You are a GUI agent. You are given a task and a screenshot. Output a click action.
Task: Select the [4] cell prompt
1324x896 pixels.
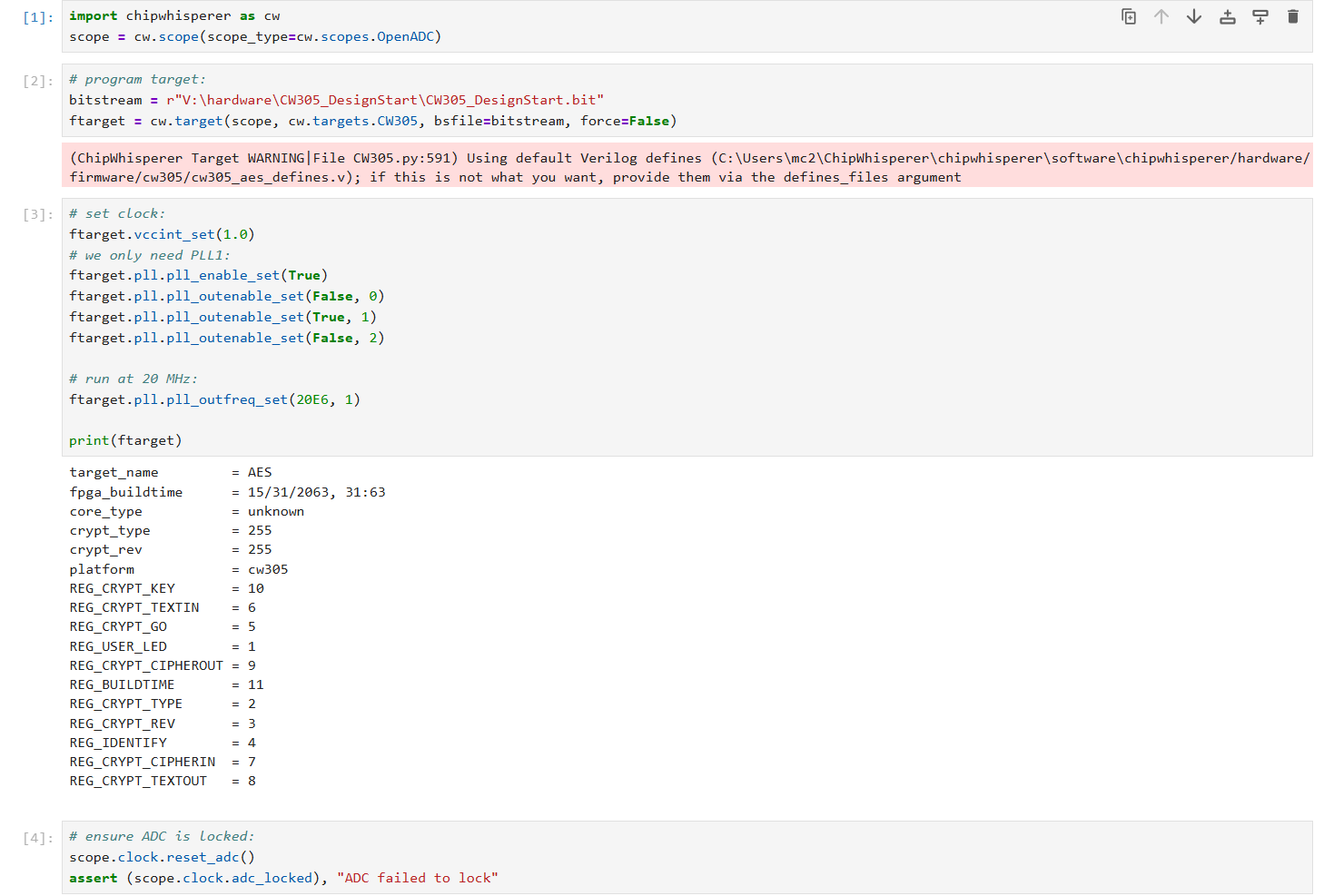pyautogui.click(x=37, y=838)
